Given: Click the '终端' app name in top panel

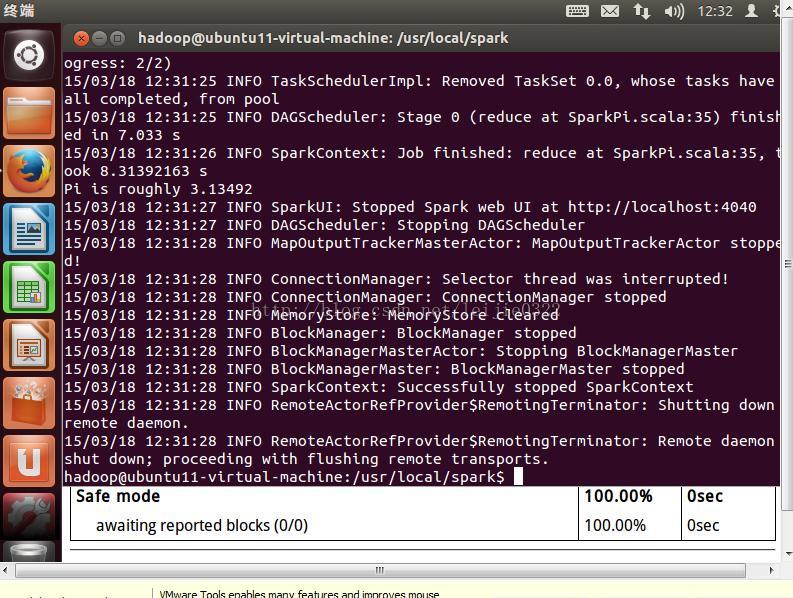Looking at the screenshot, I should click(x=19, y=10).
